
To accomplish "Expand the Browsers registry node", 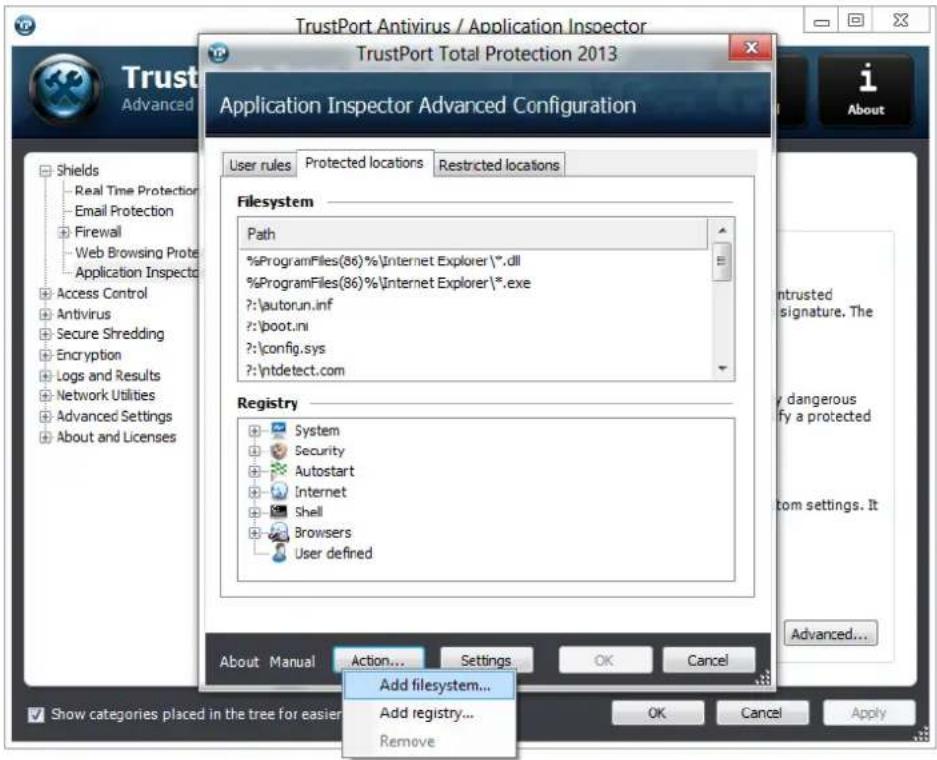I will click(x=254, y=532).
